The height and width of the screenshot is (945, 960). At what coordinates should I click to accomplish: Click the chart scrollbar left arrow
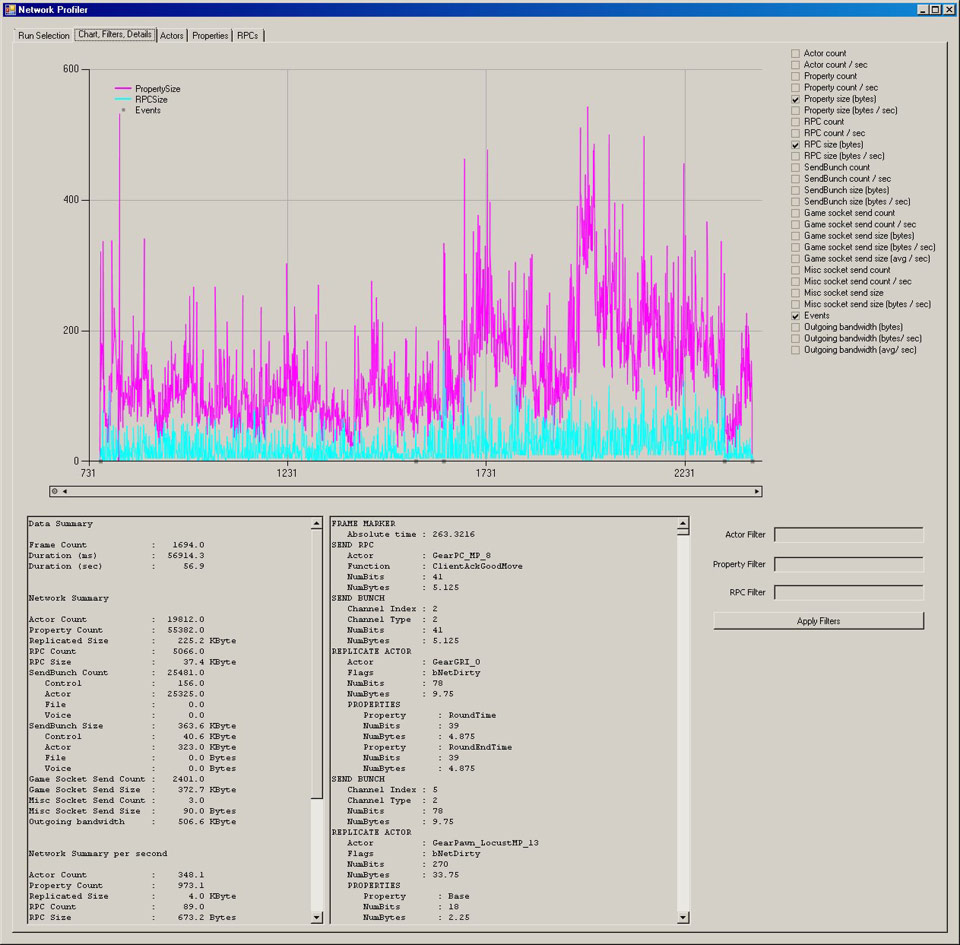coord(65,491)
